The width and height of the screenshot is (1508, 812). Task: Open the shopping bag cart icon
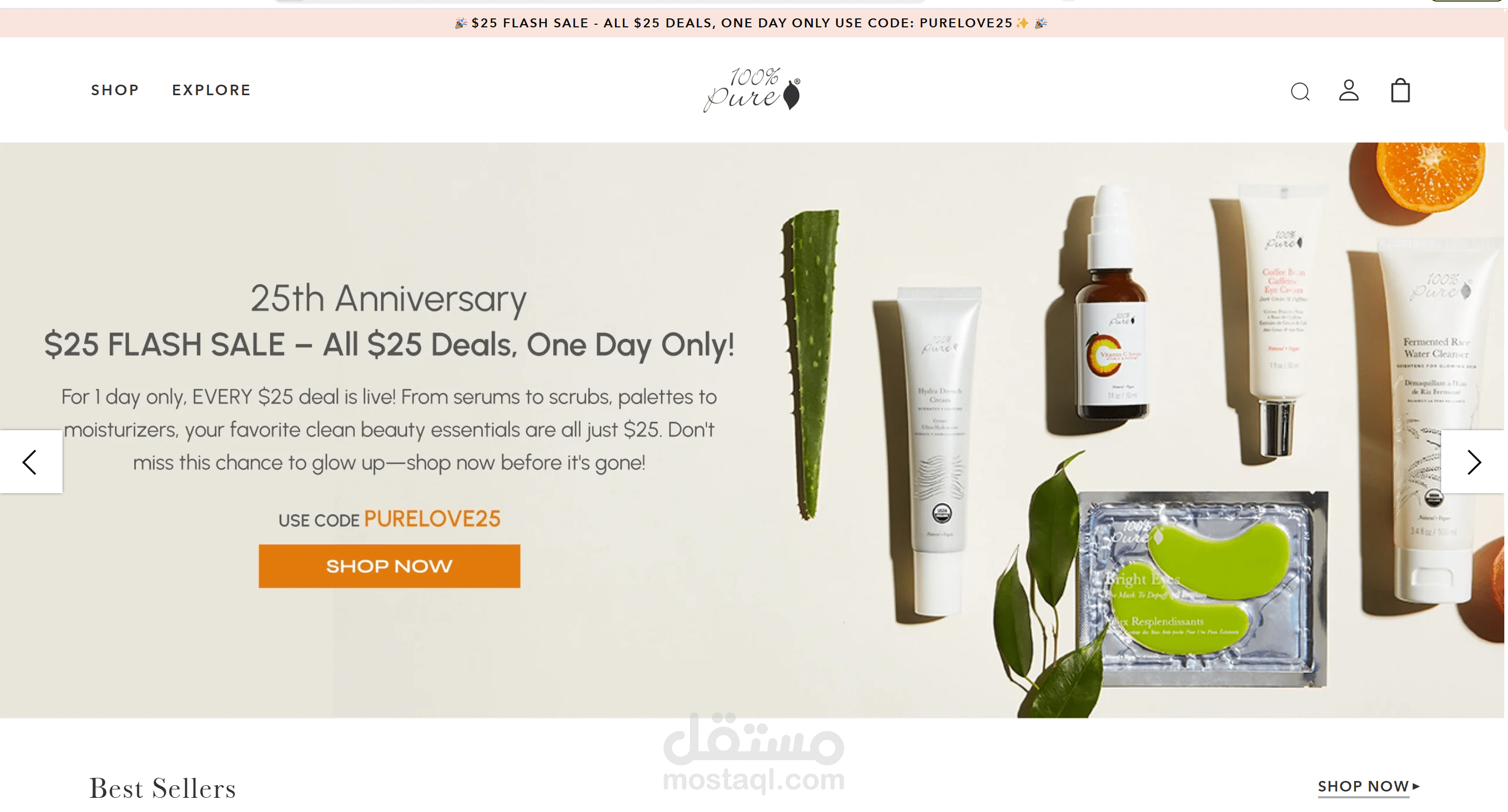pos(1400,90)
